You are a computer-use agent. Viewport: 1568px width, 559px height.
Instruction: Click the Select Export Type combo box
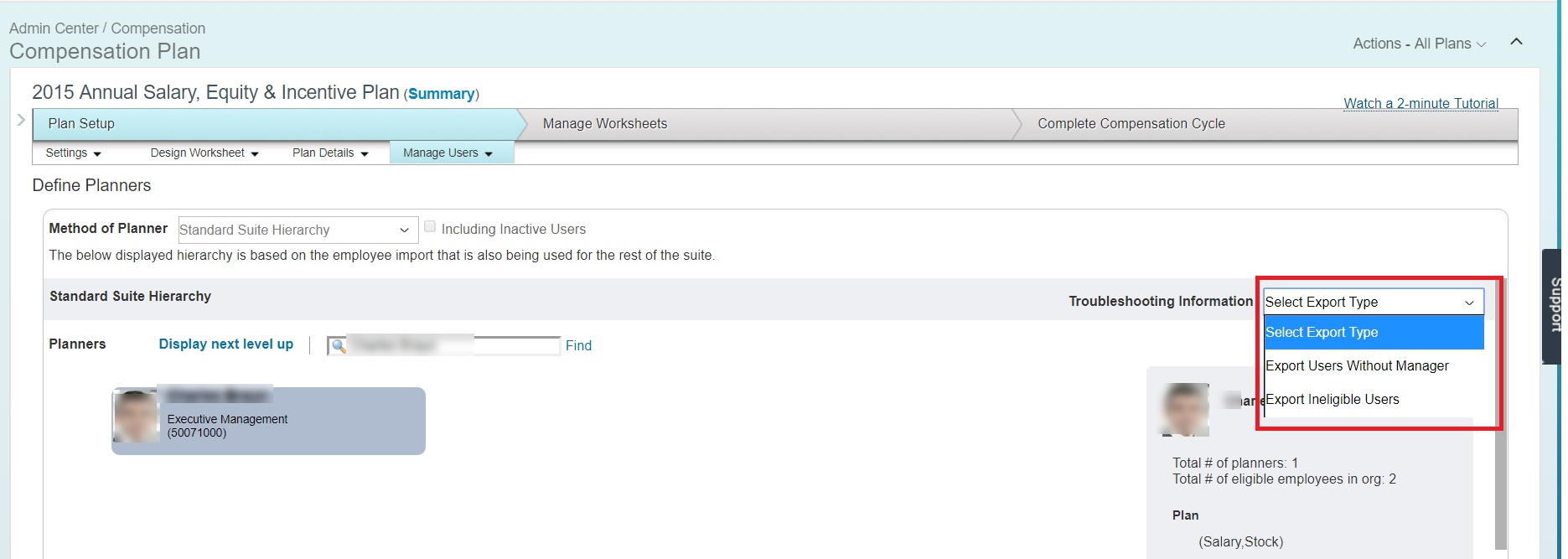(x=1374, y=302)
